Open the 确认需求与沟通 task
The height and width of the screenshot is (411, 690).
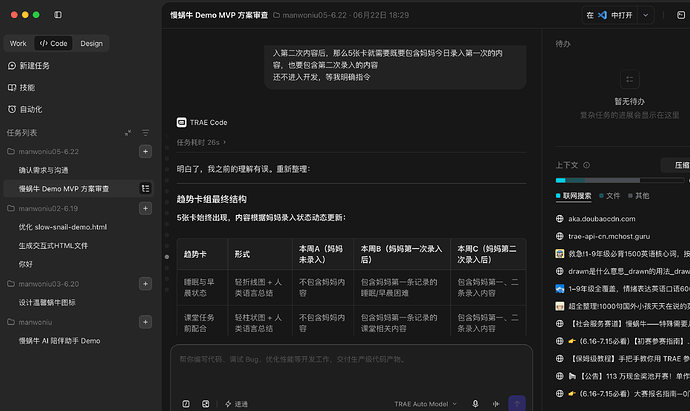point(43,170)
